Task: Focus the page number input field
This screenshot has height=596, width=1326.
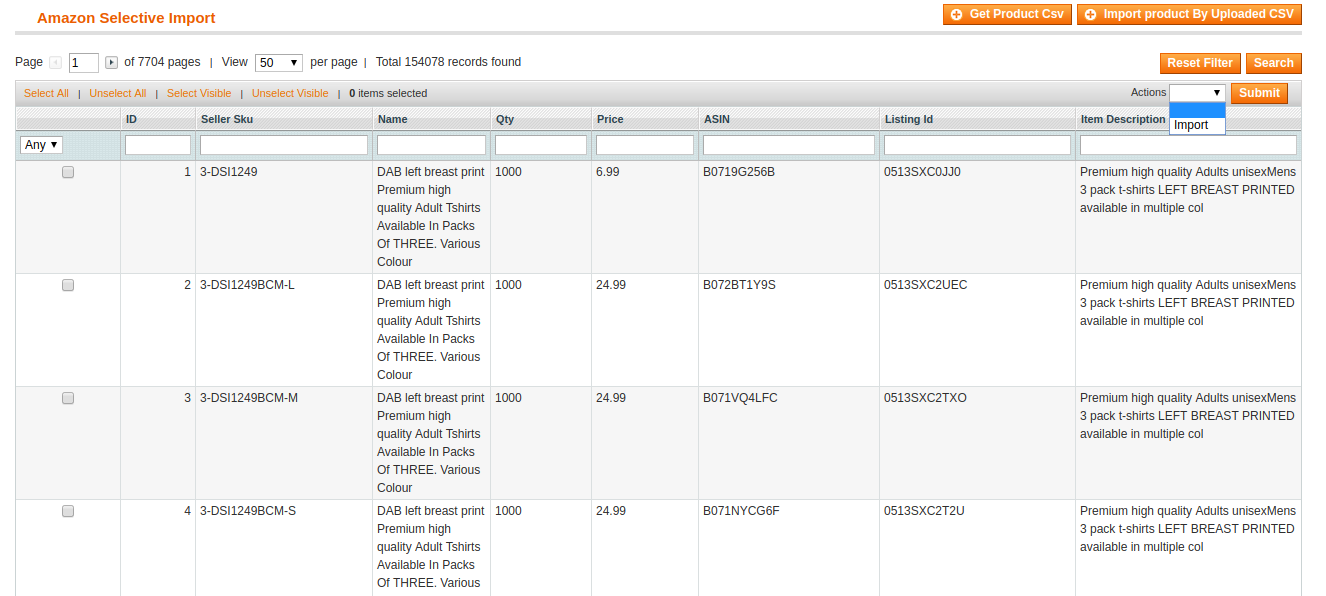Action: coord(84,63)
